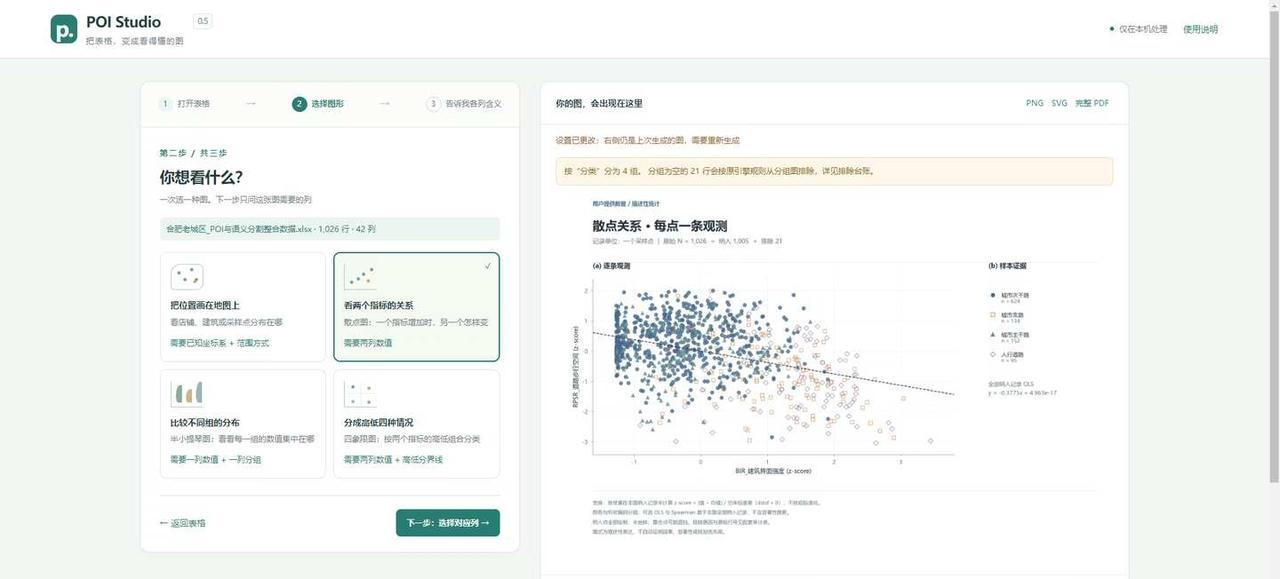The height and width of the screenshot is (579, 1280).
Task: Click 需要两列数值 requirement under scatter card
Action: click(368, 343)
